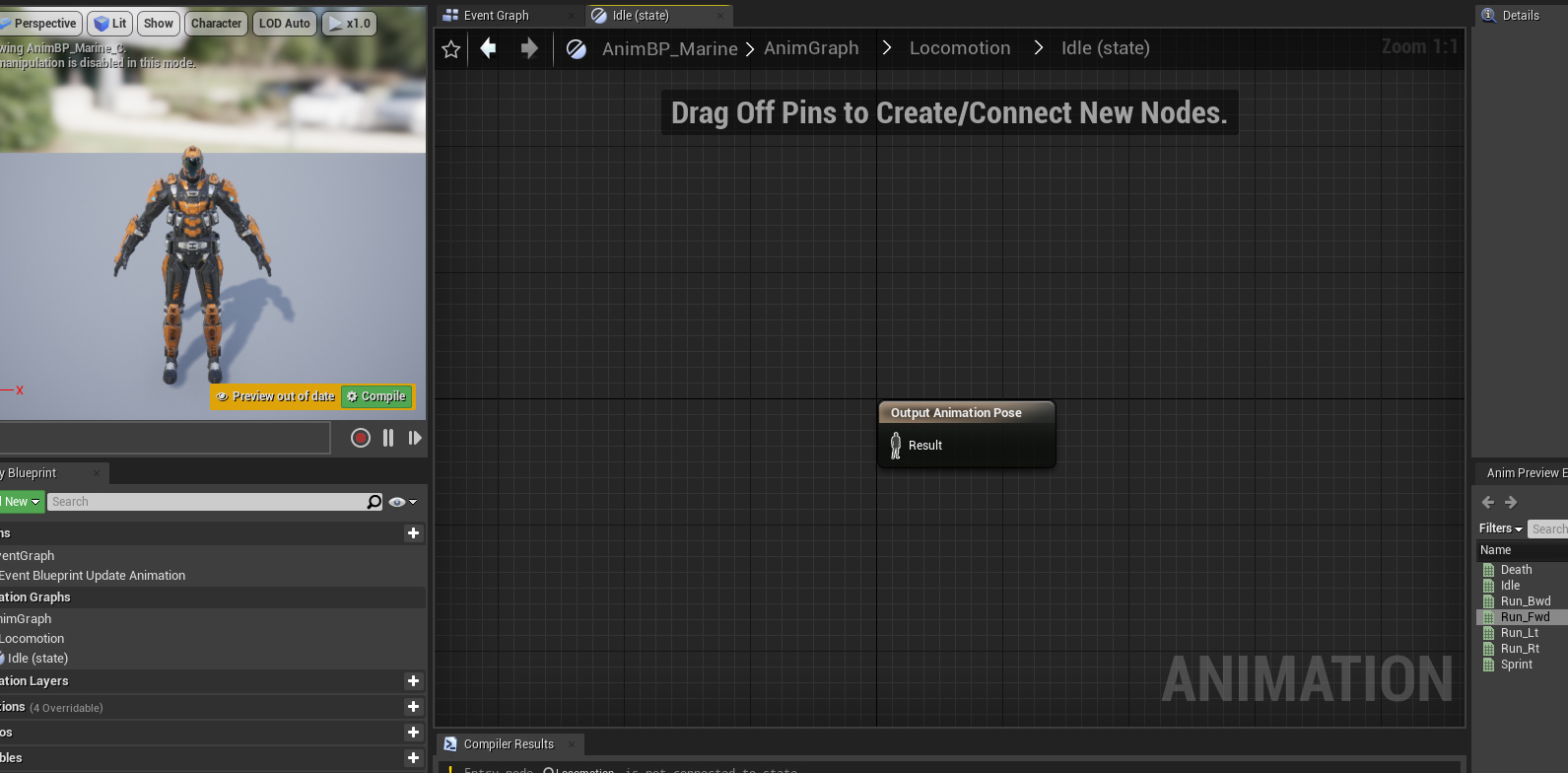Focus the asset browser search field
Screen dimensions: 1568x773
tap(1548, 529)
